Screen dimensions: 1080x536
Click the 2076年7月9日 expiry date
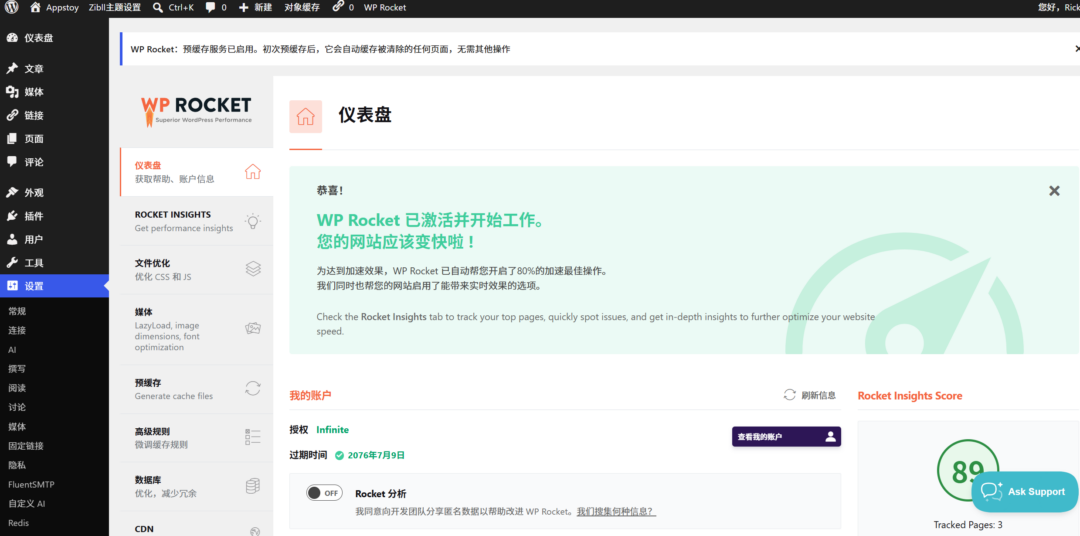click(376, 455)
